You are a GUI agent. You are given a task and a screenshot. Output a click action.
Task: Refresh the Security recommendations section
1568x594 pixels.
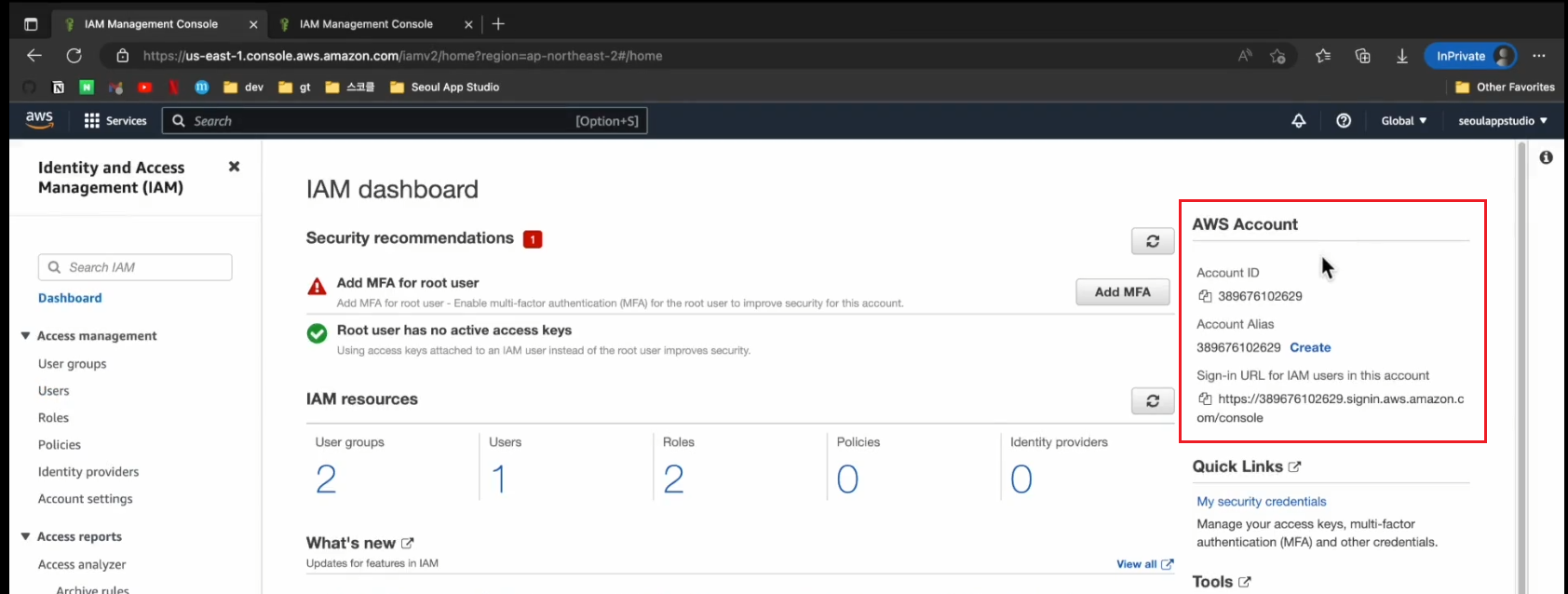click(x=1153, y=241)
